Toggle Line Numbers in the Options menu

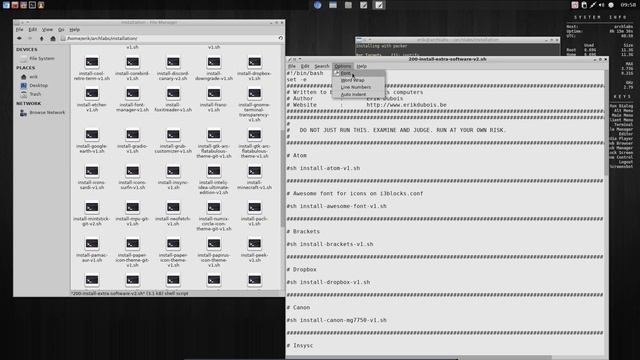click(358, 87)
